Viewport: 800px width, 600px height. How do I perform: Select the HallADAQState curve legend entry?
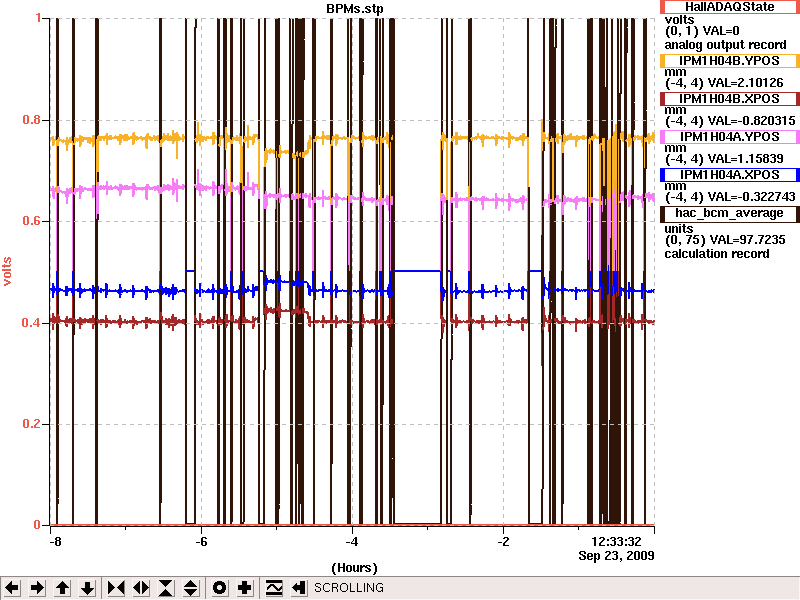730,7
